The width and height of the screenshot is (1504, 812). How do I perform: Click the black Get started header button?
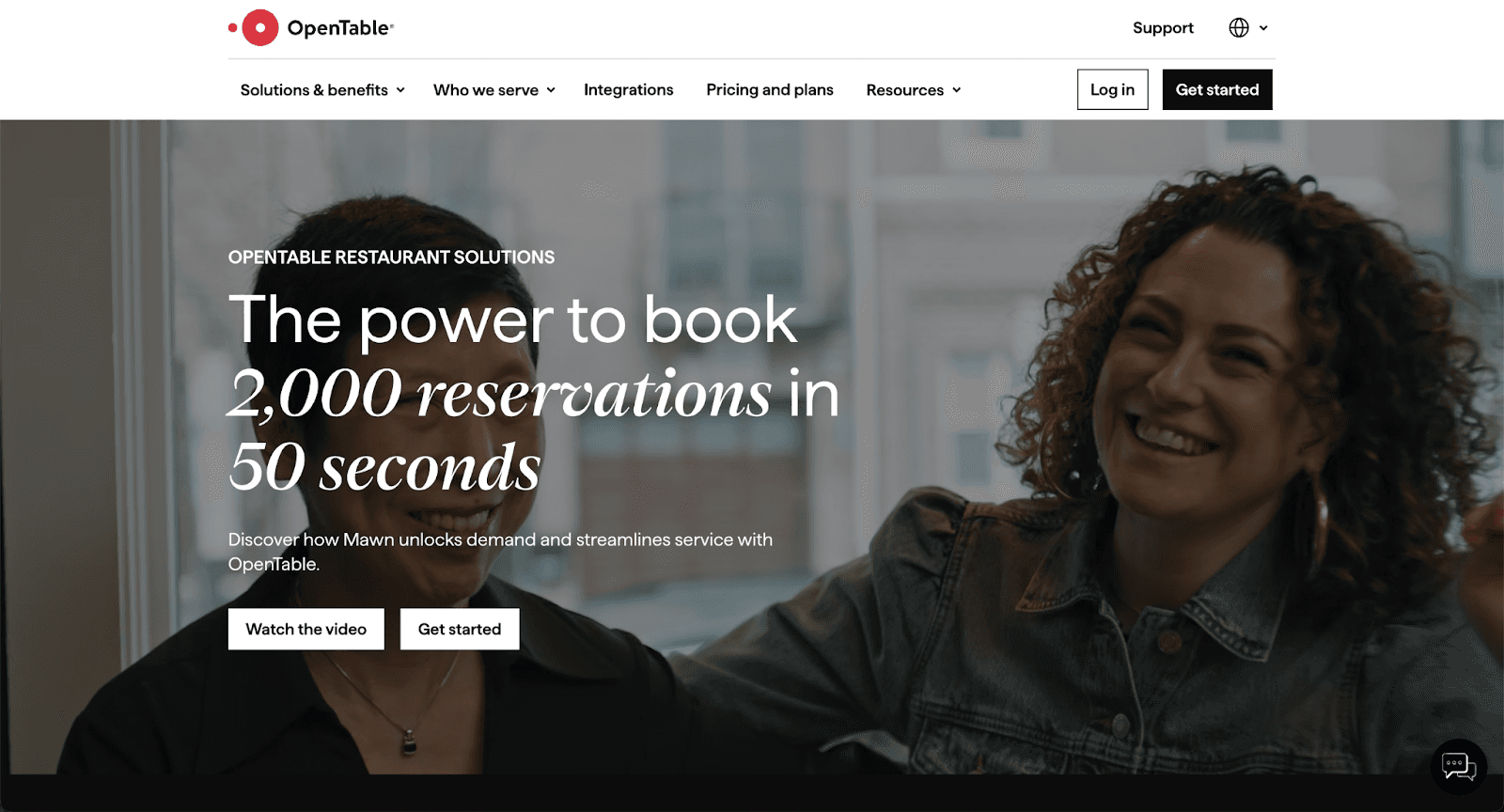click(1217, 89)
